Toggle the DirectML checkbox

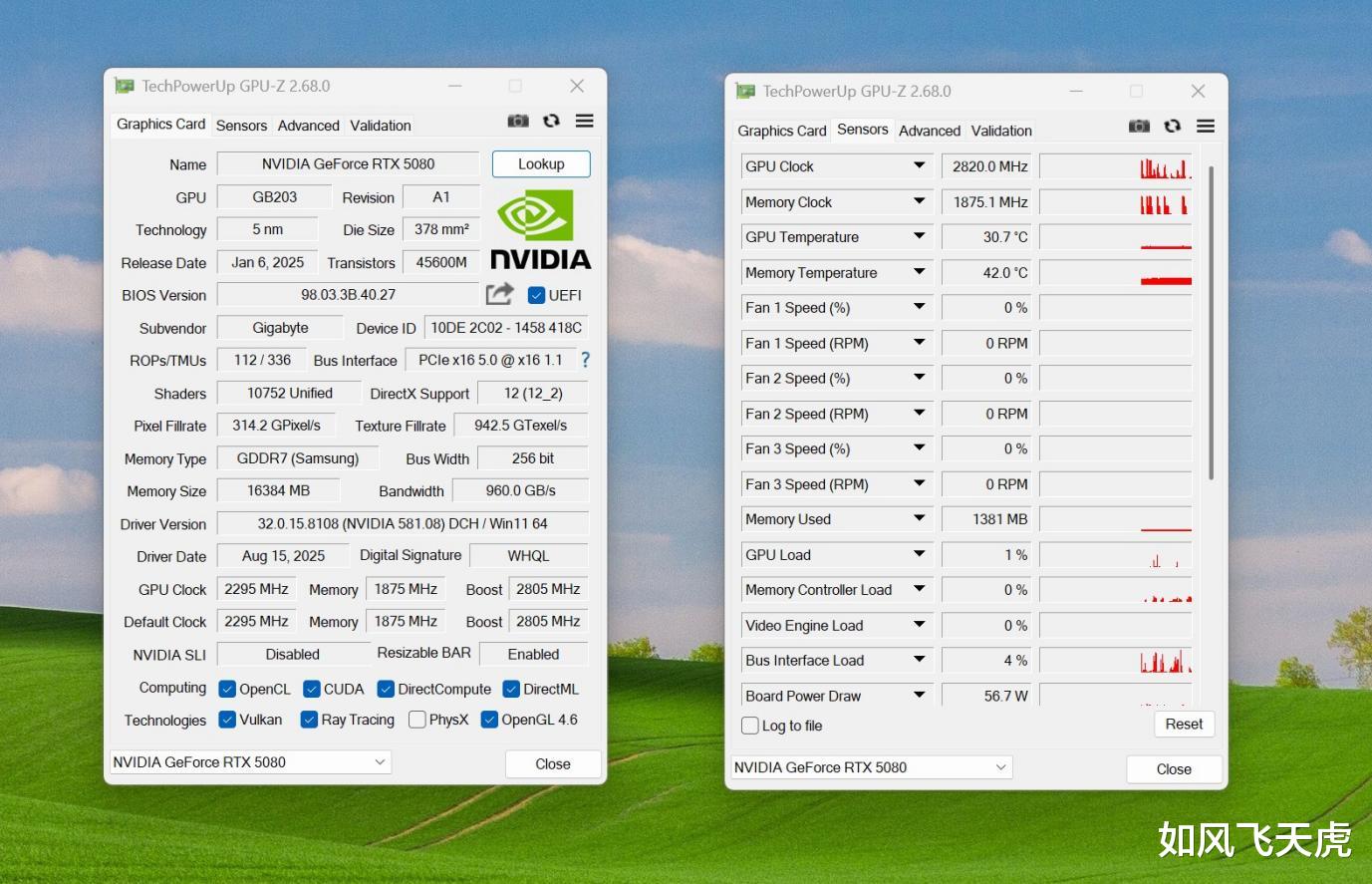pyautogui.click(x=511, y=689)
